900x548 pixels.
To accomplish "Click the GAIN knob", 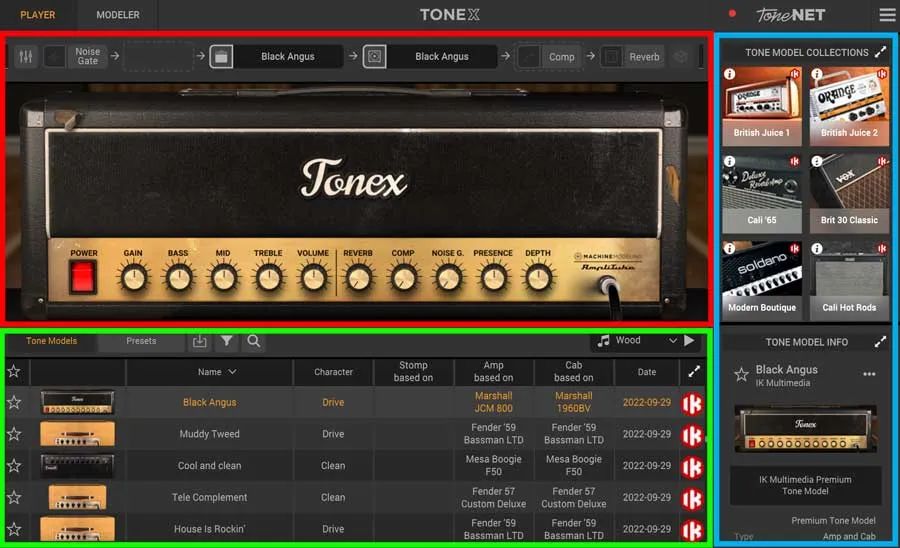I will coord(133,278).
